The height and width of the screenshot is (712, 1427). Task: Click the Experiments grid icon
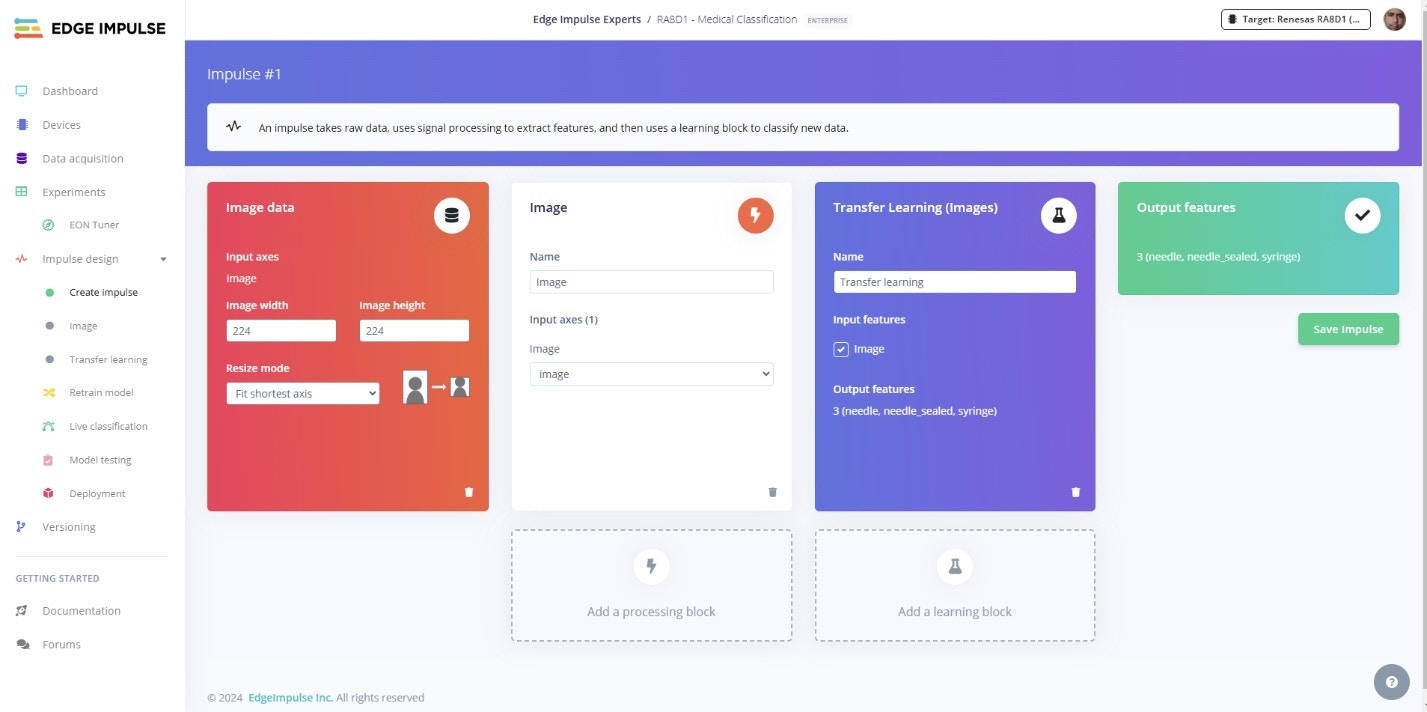click(21, 192)
